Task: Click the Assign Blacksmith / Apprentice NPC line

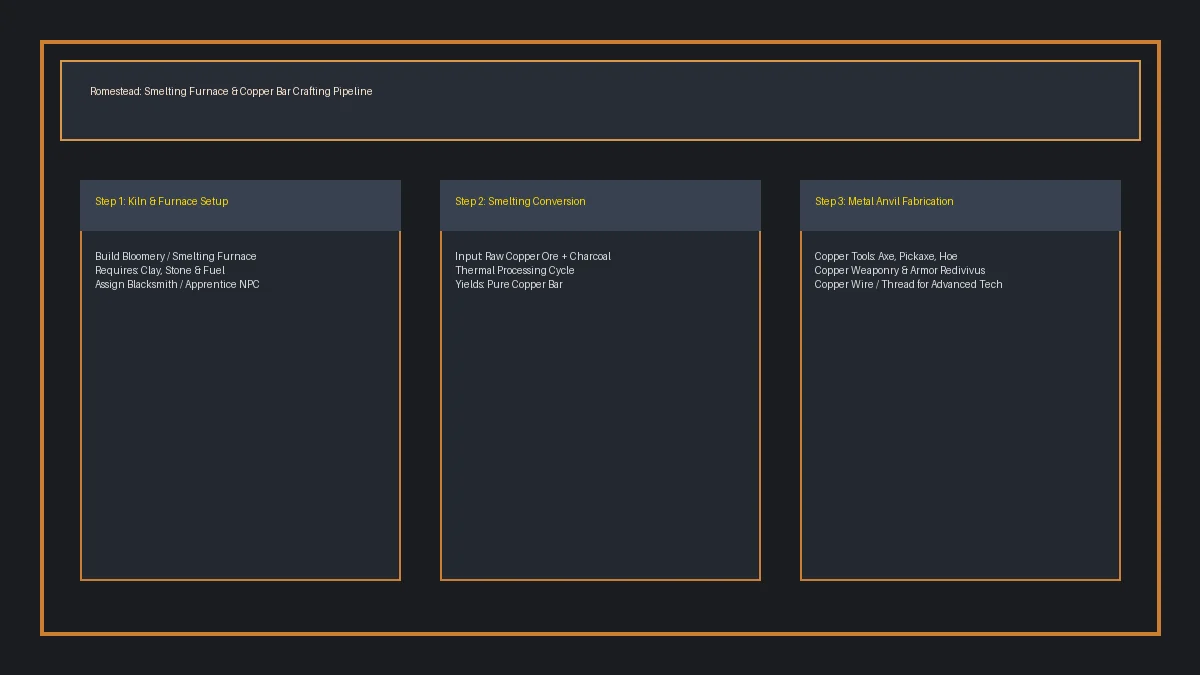Action: pyautogui.click(x=177, y=284)
